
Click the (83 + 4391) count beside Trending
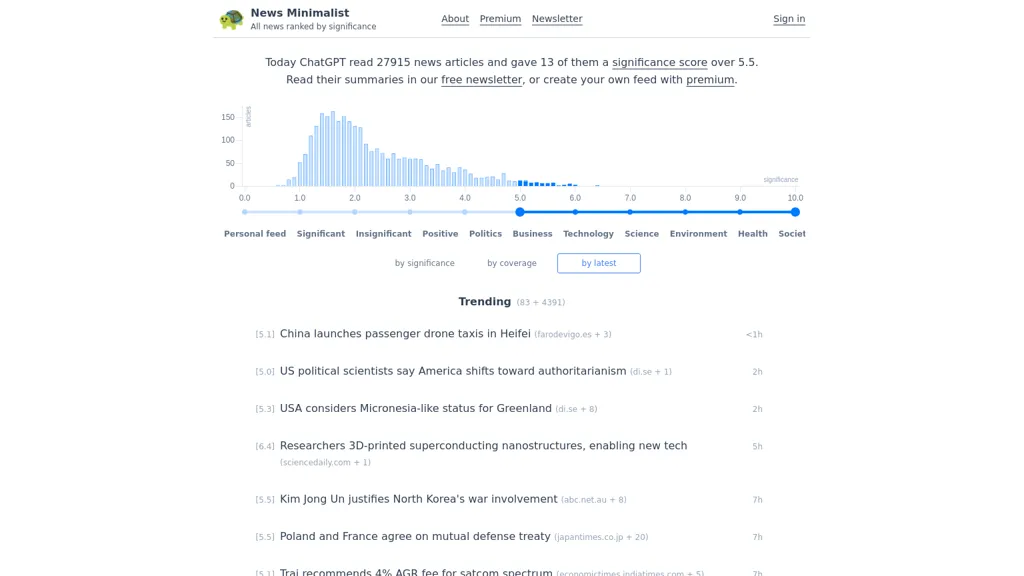tap(541, 302)
